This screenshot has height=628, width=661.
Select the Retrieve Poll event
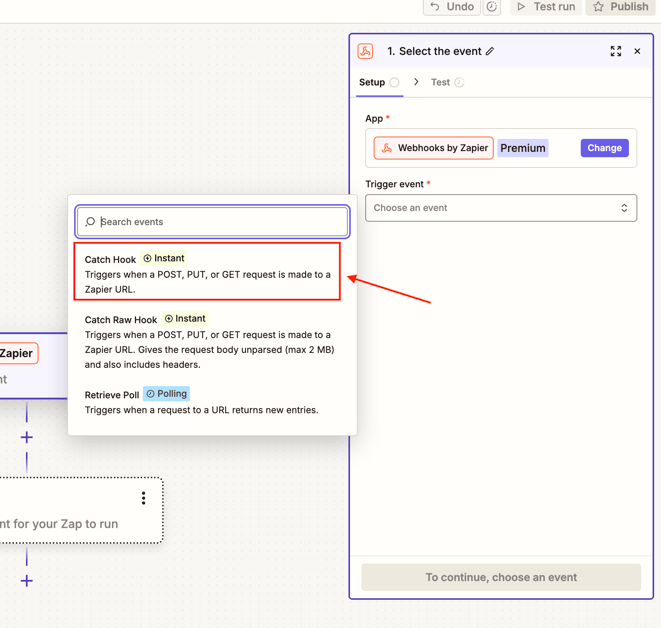pyautogui.click(x=212, y=401)
